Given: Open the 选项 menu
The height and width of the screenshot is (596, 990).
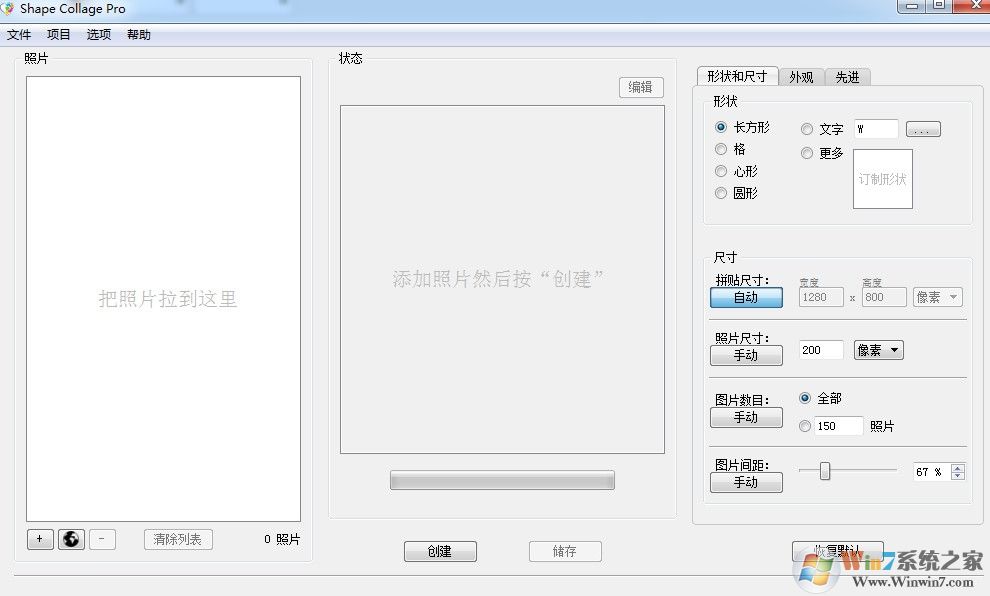Looking at the screenshot, I should click(x=98, y=35).
